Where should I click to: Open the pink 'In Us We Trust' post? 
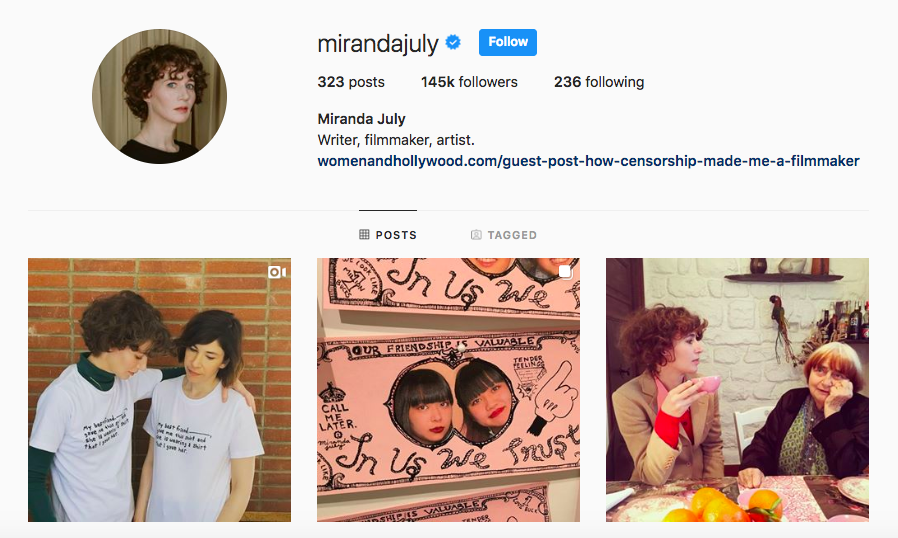click(x=448, y=390)
